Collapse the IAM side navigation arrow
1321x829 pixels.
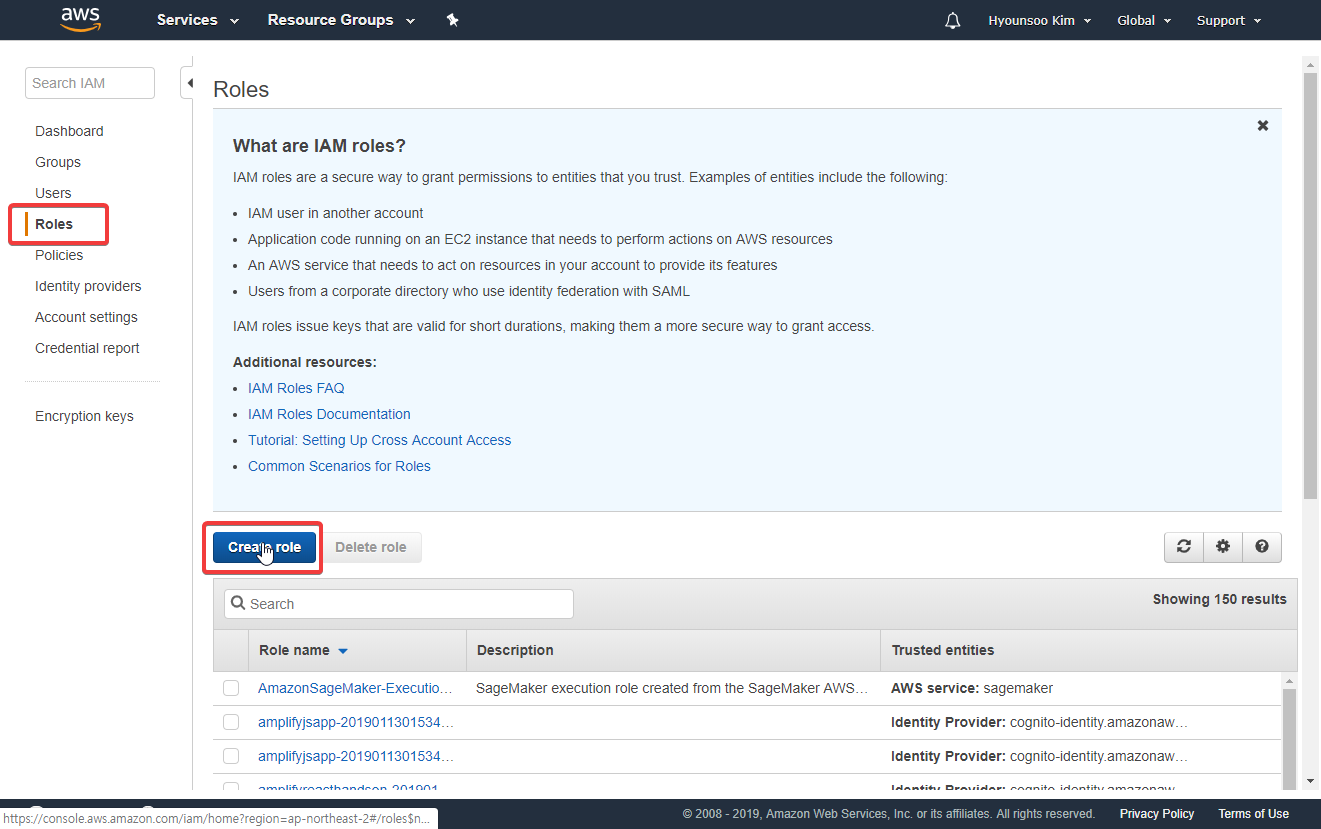(x=187, y=83)
